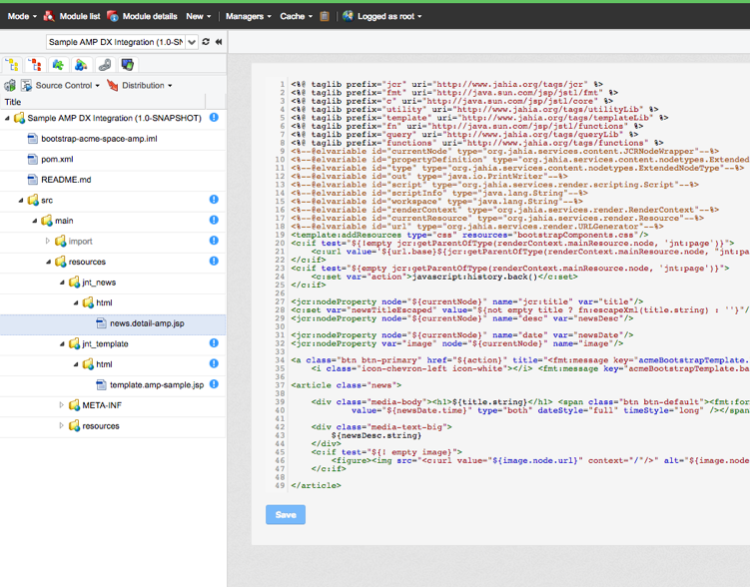Click the Module list icon
The image size is (750, 587).
49,16
